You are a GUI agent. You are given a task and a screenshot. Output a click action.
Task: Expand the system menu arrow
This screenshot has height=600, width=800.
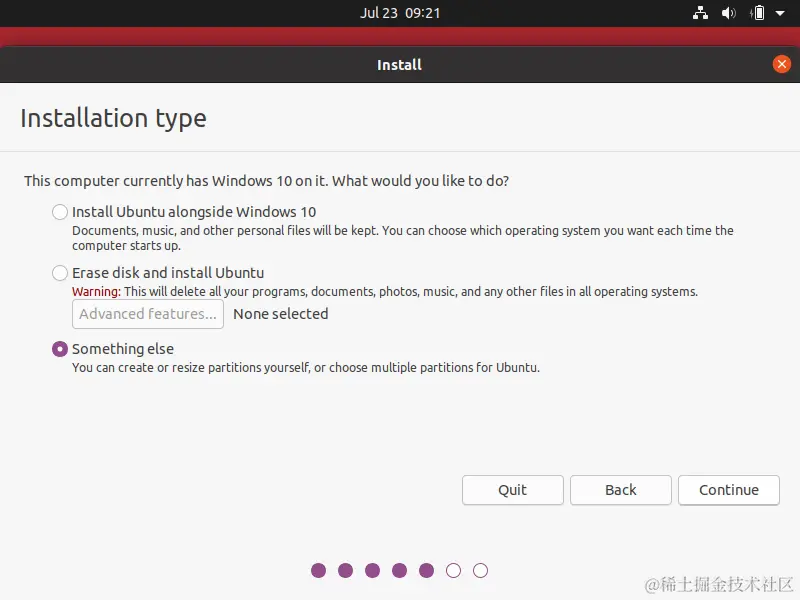780,13
